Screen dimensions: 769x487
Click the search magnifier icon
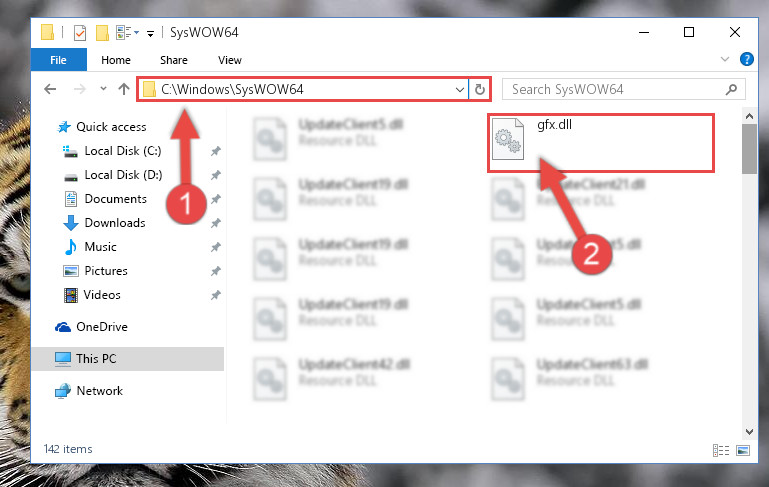tap(731, 89)
